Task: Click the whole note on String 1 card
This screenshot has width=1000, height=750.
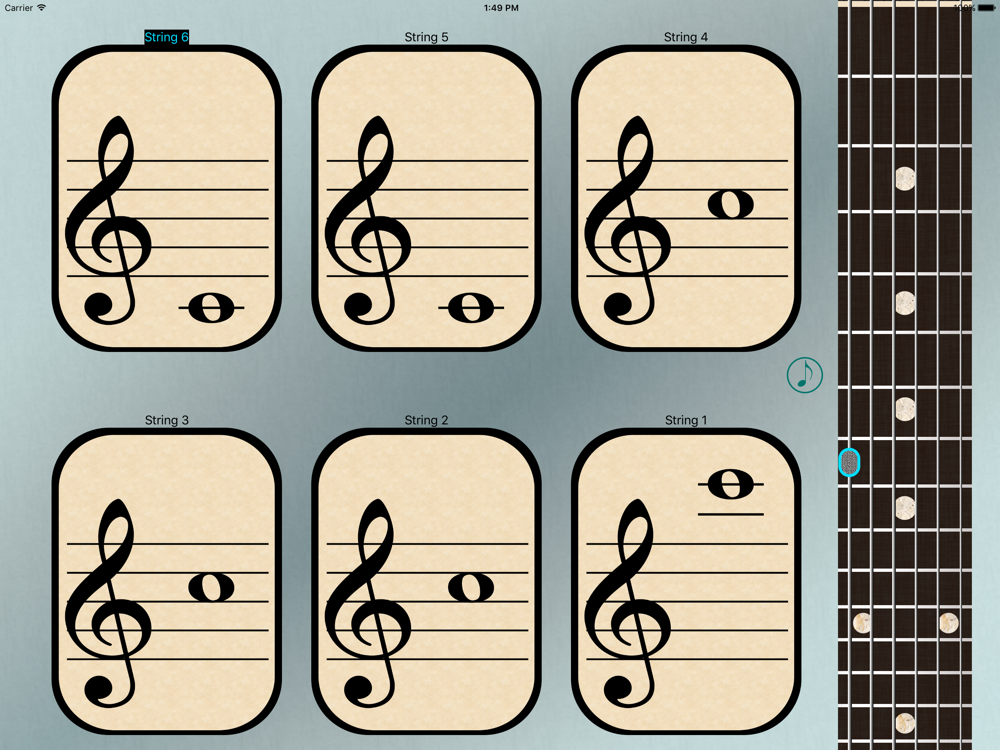Action: point(731,484)
